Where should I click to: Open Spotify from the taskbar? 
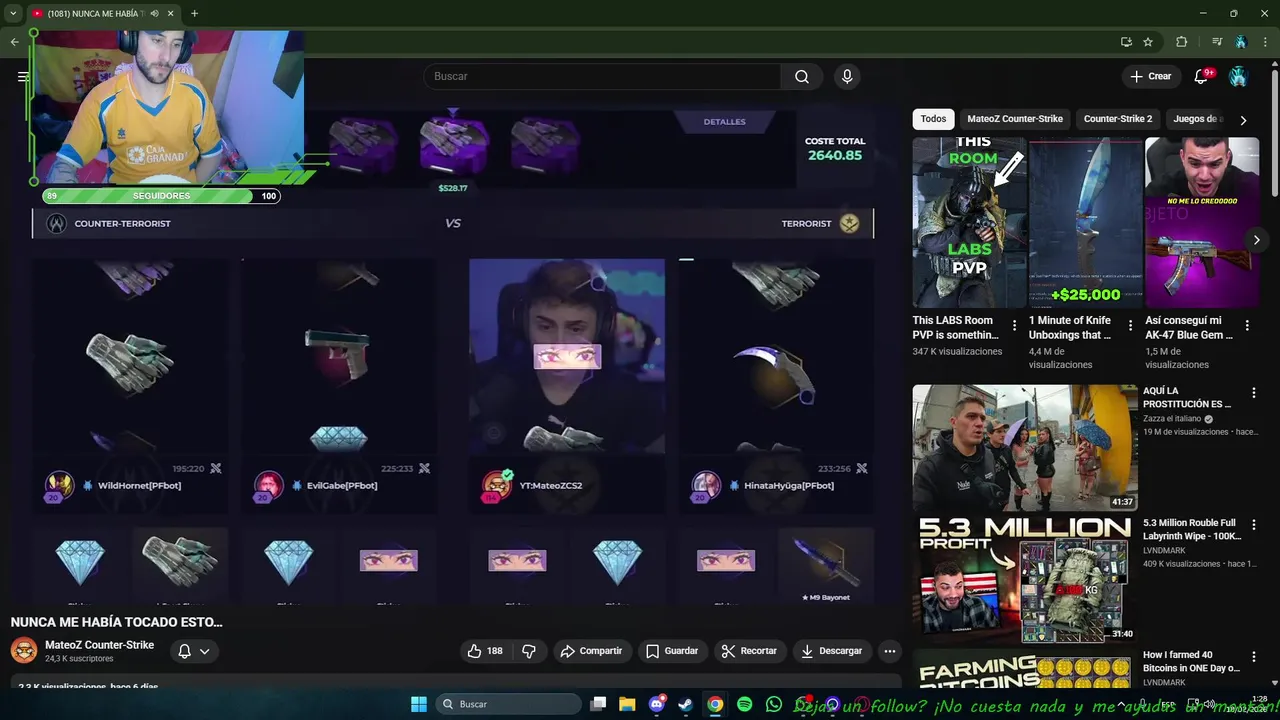point(744,704)
